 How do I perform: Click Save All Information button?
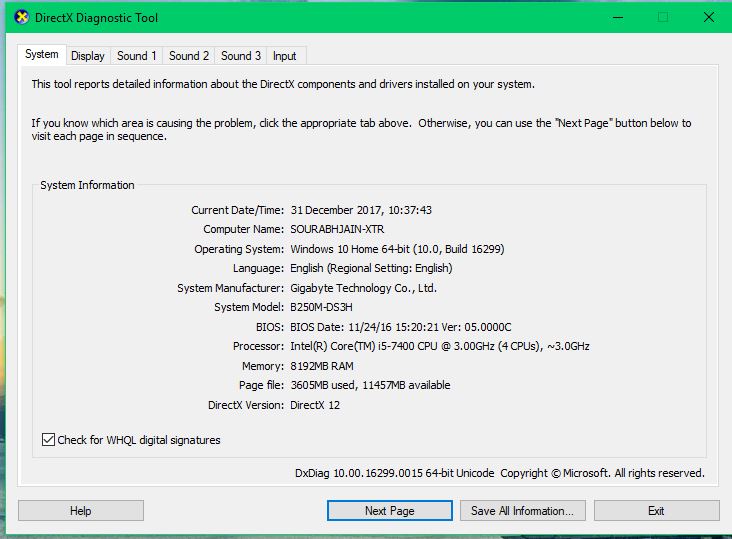[522, 511]
